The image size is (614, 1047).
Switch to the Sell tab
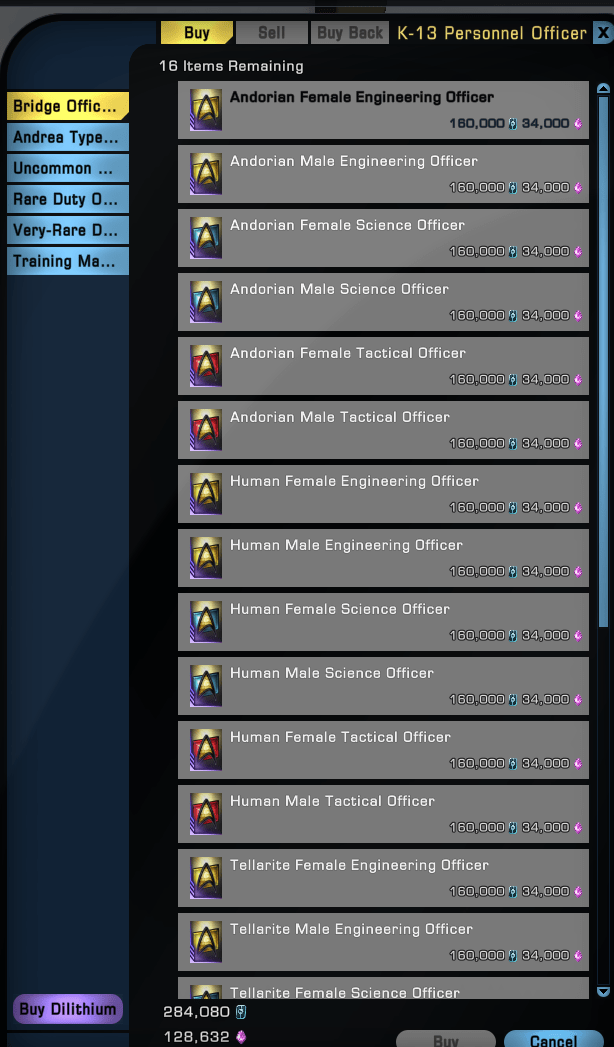click(272, 33)
